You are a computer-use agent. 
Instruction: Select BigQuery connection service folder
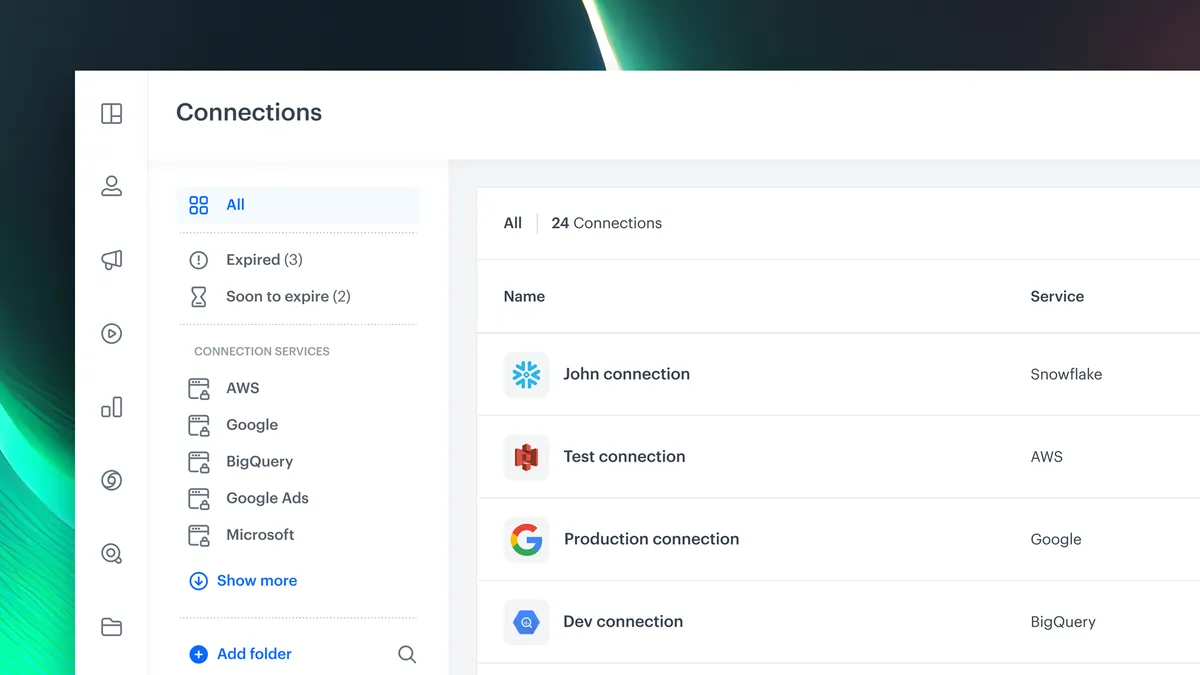point(259,462)
